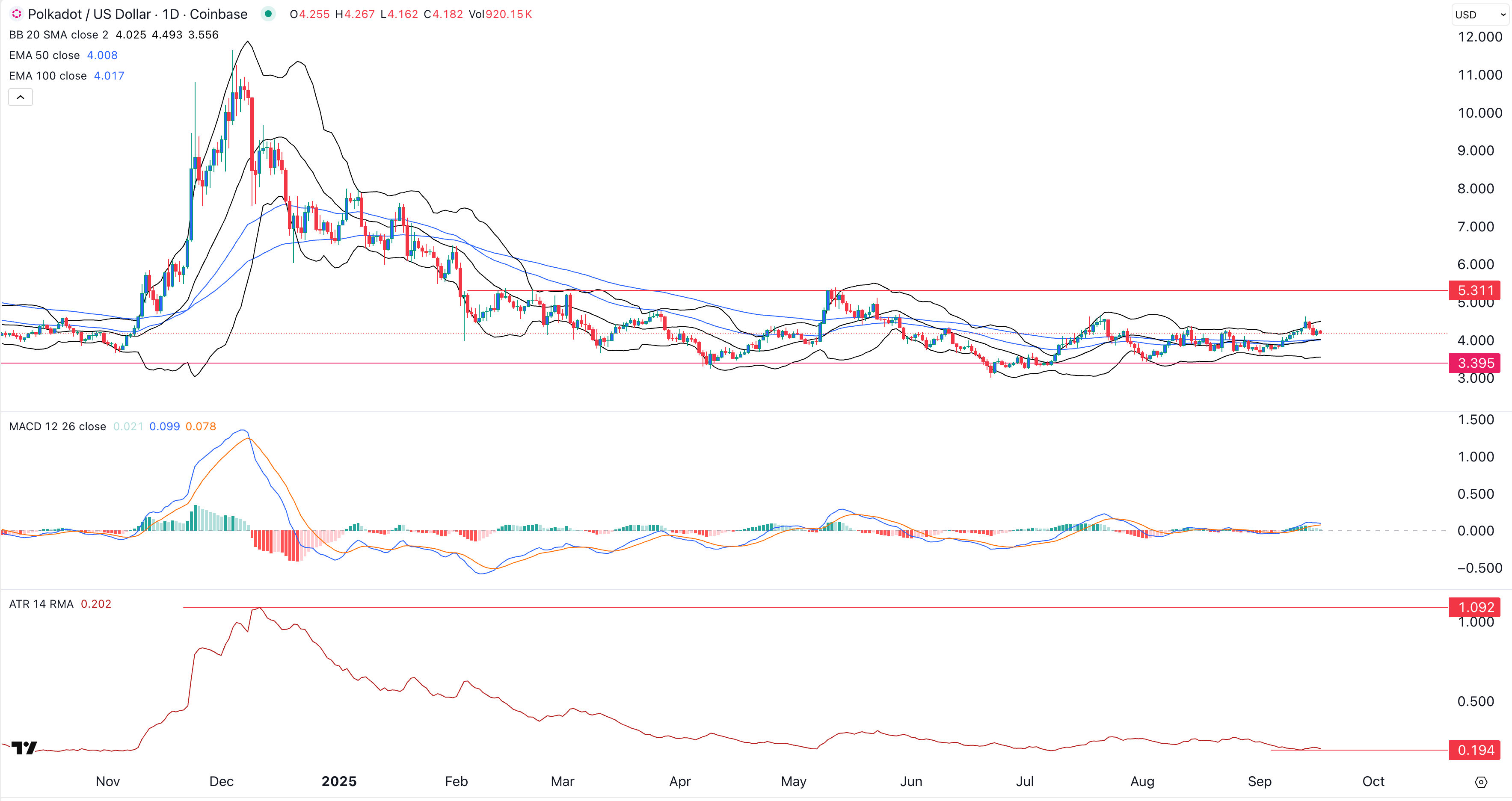Screen dimensions: 1512x801
Task: Click the MACD line value 0.099
Action: 164,427
